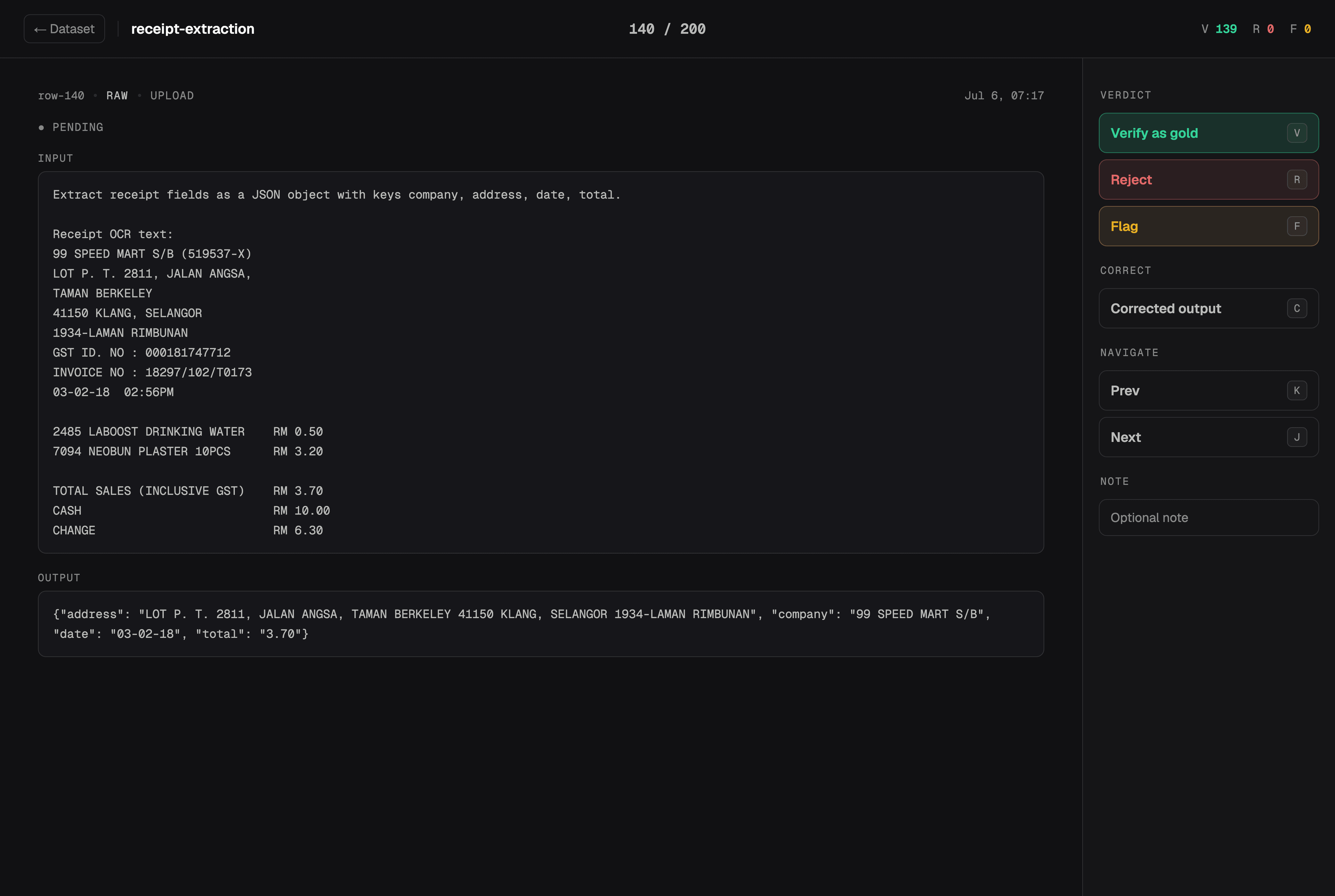1335x896 pixels.
Task: Click the CORRECT section heading
Action: (x=1125, y=270)
